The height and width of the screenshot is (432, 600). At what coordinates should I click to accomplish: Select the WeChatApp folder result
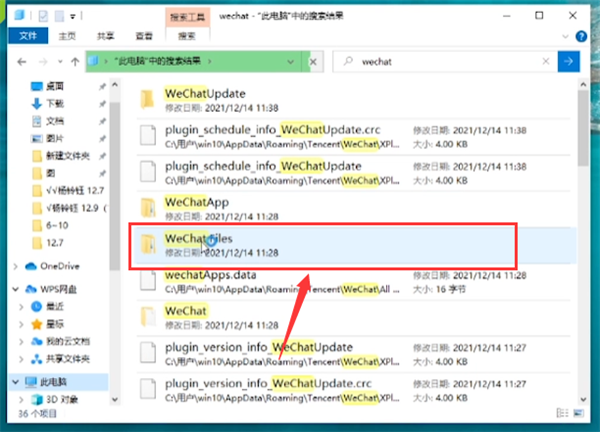(354, 209)
